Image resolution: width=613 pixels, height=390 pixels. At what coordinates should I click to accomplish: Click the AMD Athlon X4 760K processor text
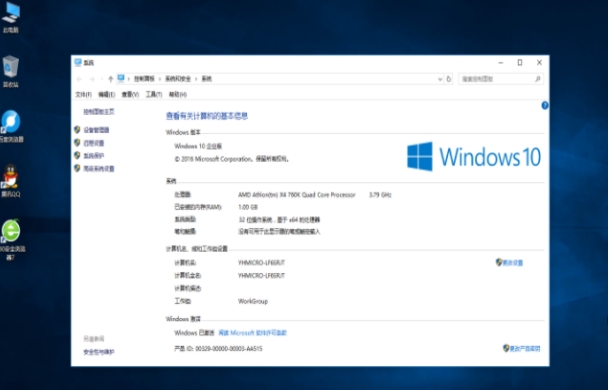297,195
